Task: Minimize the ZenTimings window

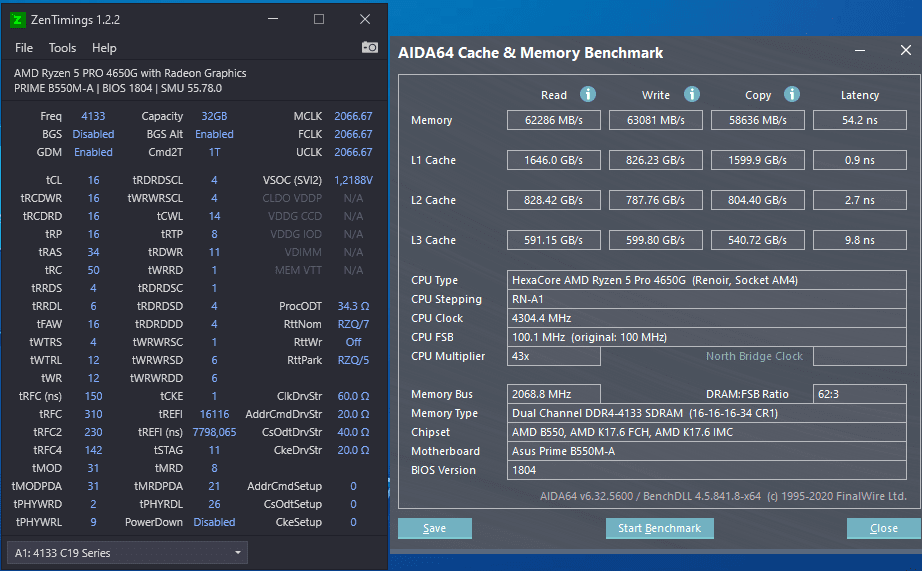Action: [273, 19]
